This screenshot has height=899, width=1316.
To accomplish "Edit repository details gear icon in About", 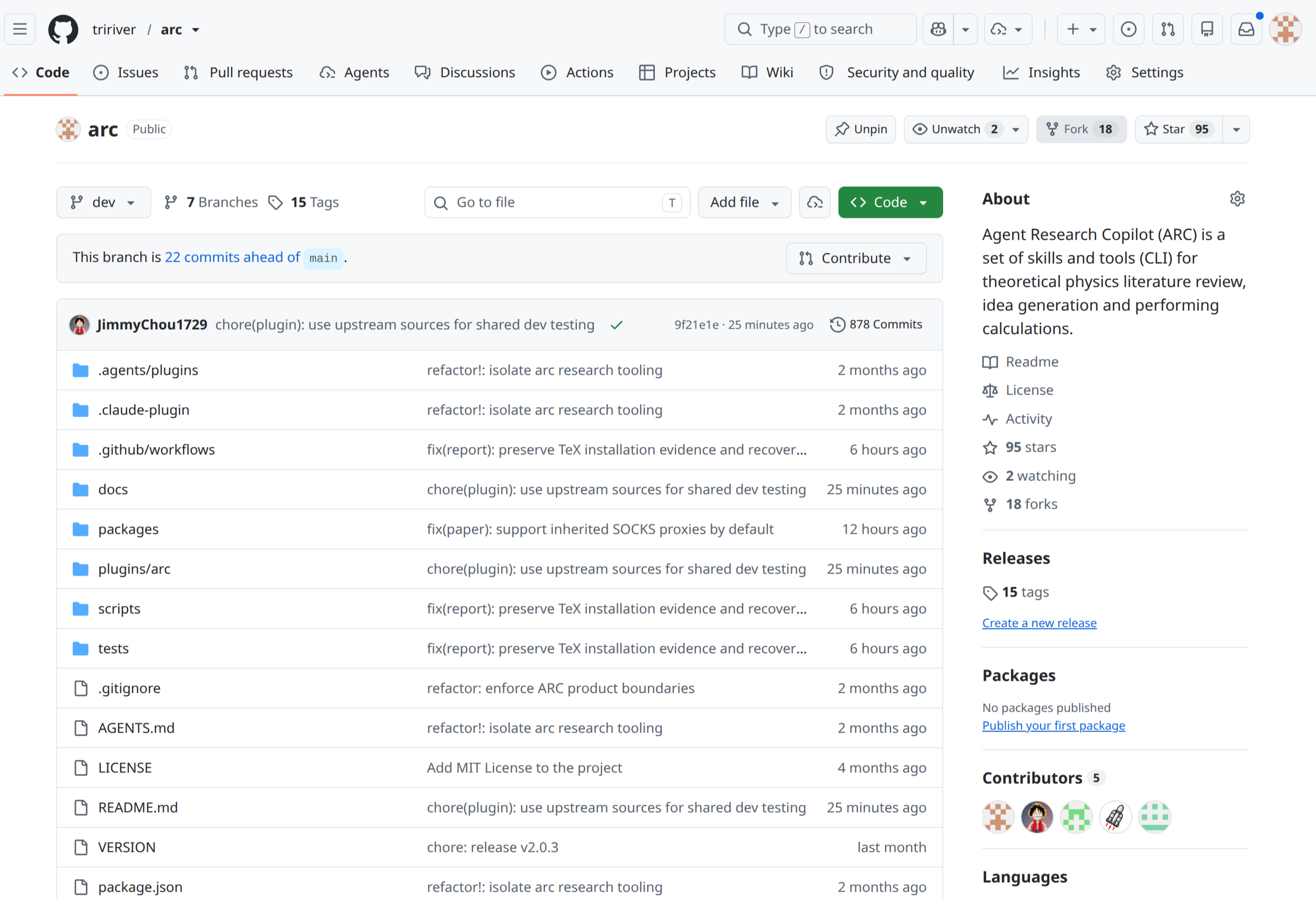I will [1238, 199].
